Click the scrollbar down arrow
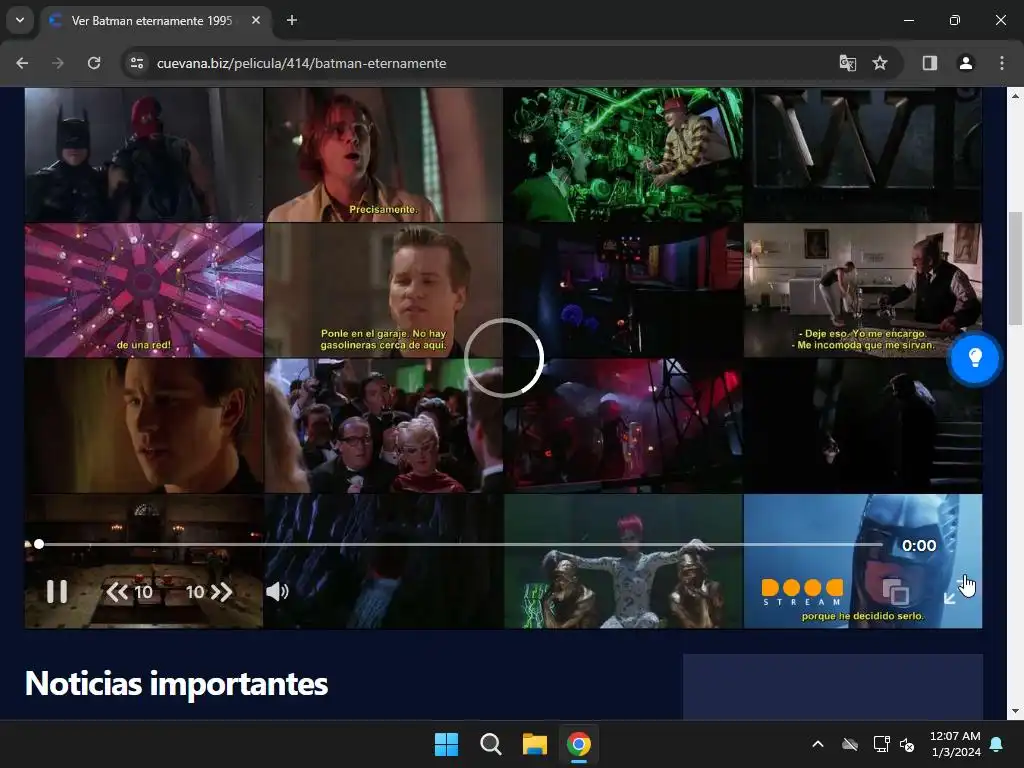The width and height of the screenshot is (1024, 768). 1015,711
